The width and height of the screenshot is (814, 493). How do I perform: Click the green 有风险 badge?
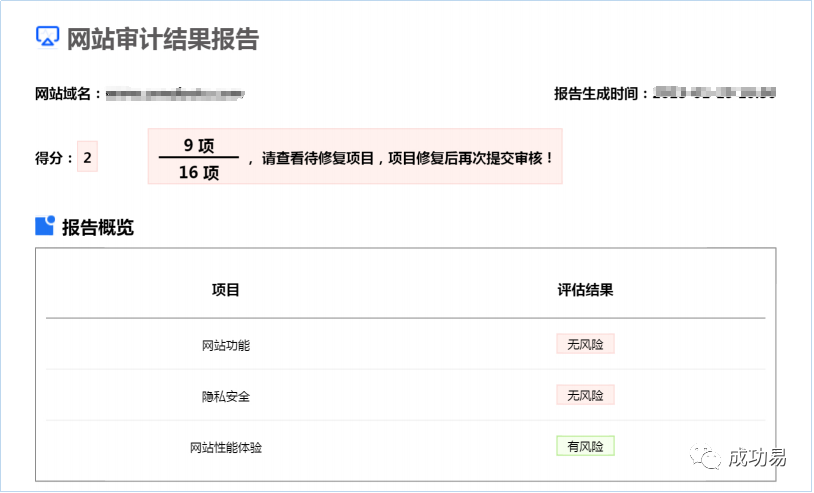pos(585,446)
